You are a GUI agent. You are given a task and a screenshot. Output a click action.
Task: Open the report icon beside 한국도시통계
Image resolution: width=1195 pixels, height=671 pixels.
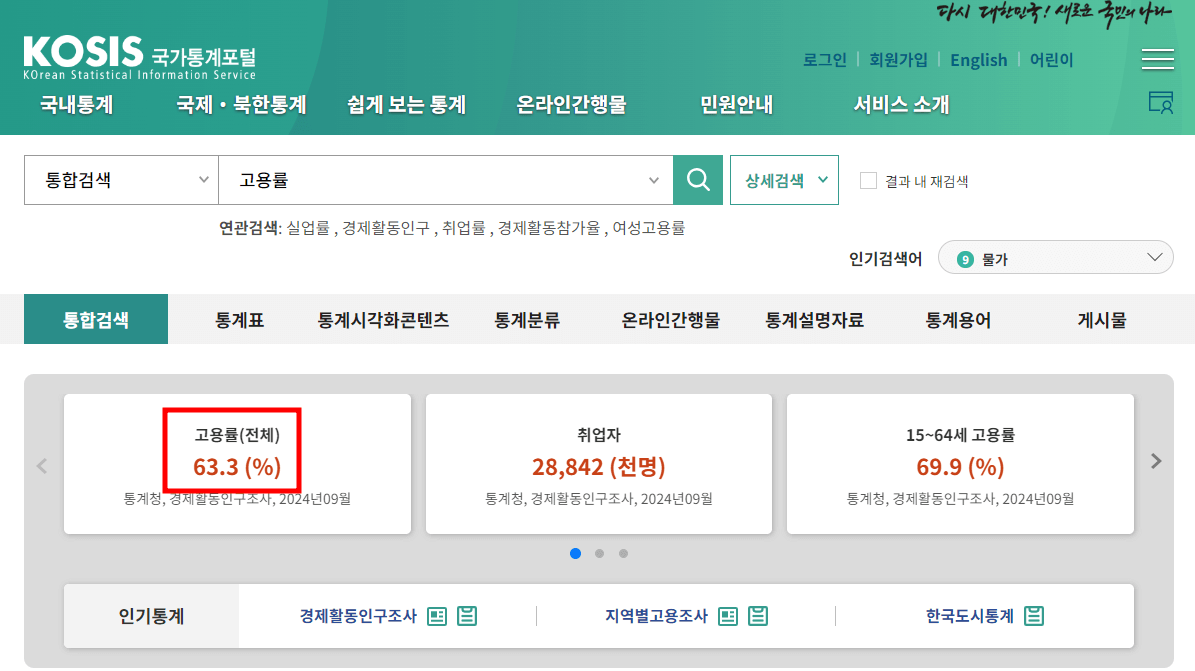click(x=1035, y=616)
